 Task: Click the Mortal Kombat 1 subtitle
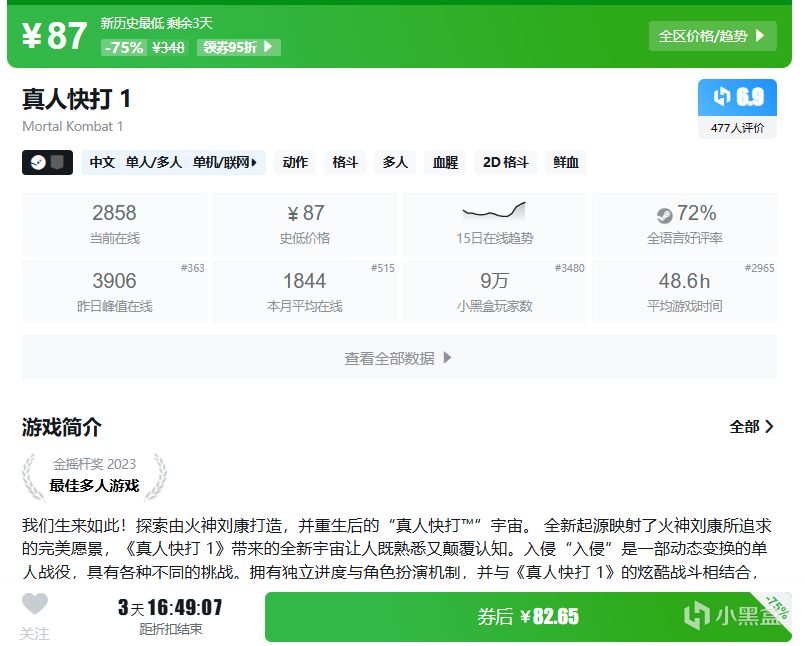tap(72, 126)
